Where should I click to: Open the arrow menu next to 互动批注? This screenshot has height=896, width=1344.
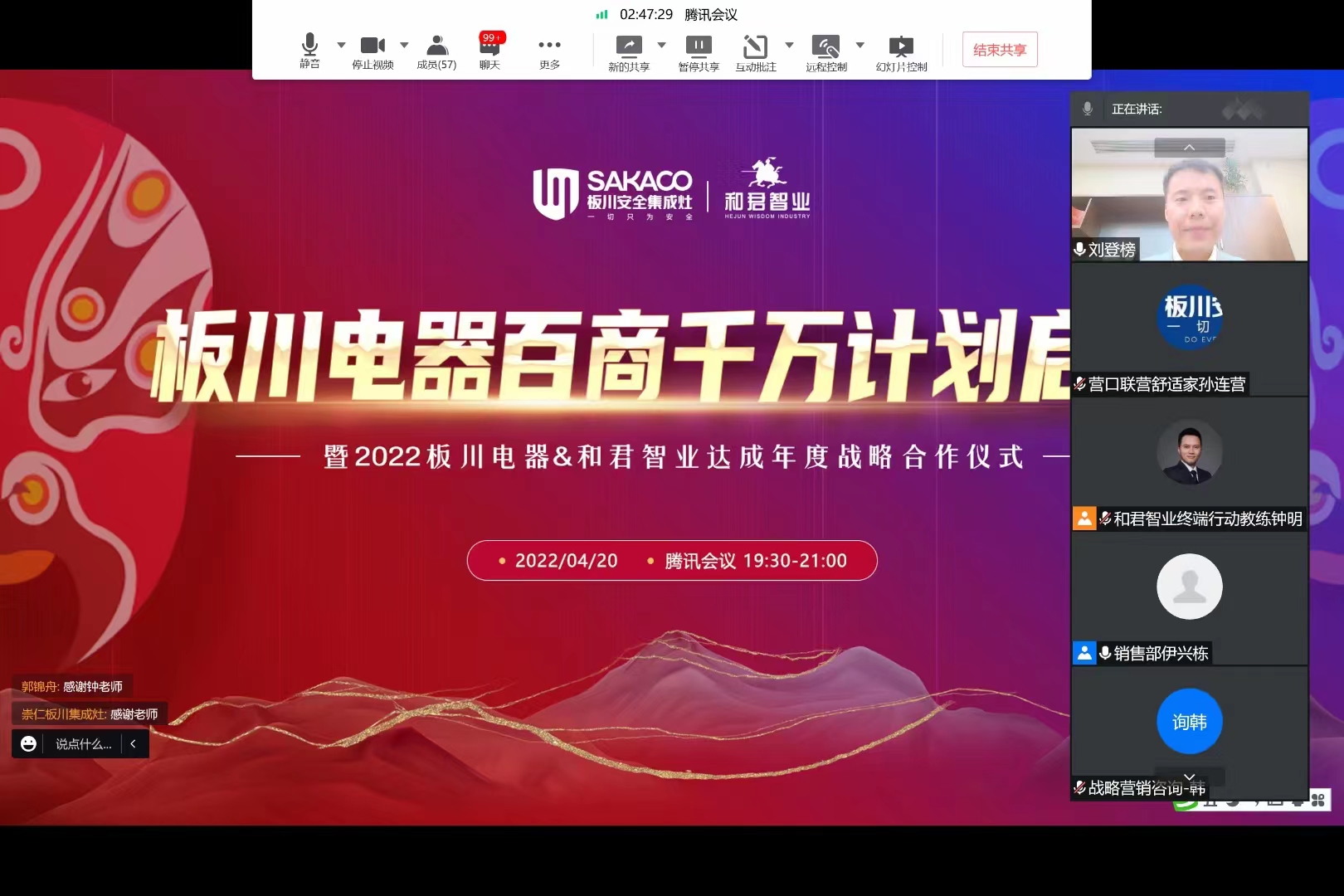coord(789,45)
